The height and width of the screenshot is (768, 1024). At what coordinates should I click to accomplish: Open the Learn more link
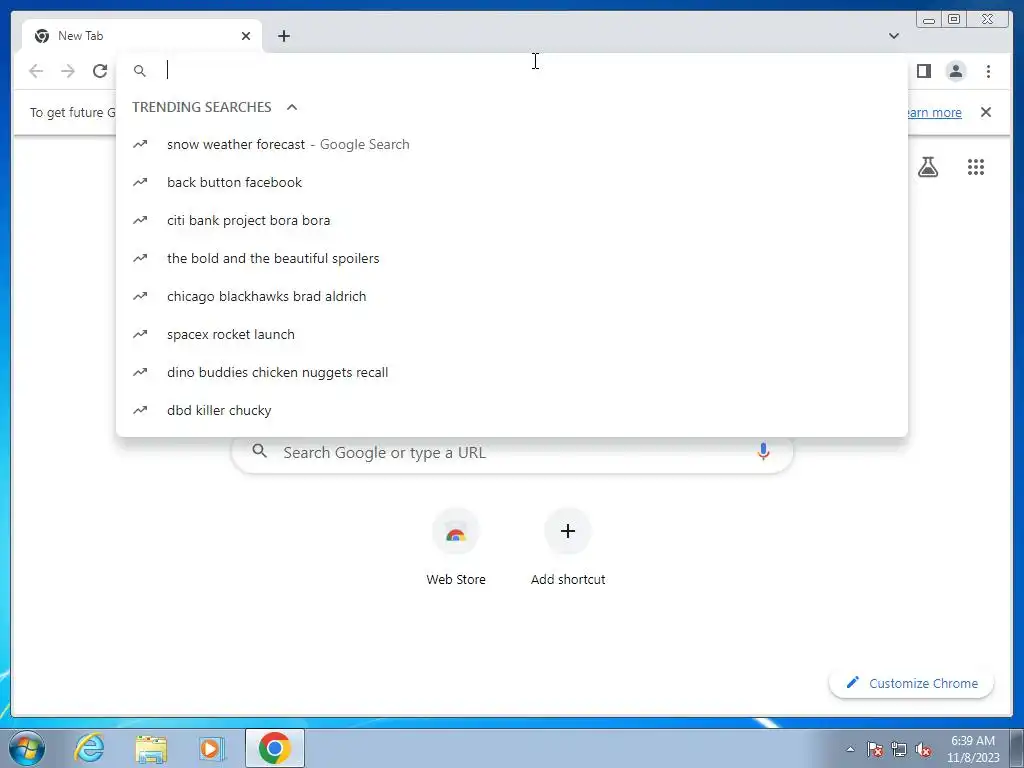pyautogui.click(x=934, y=112)
